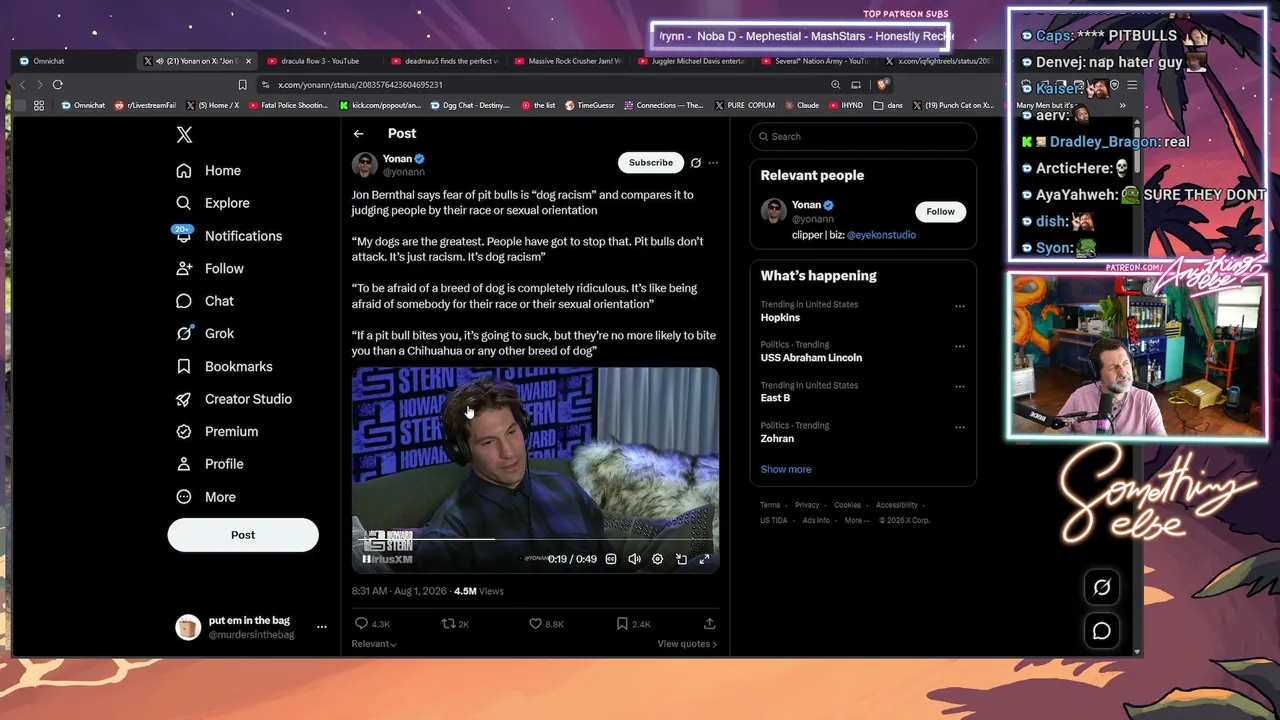Open the Hopkins trending topic

780,318
